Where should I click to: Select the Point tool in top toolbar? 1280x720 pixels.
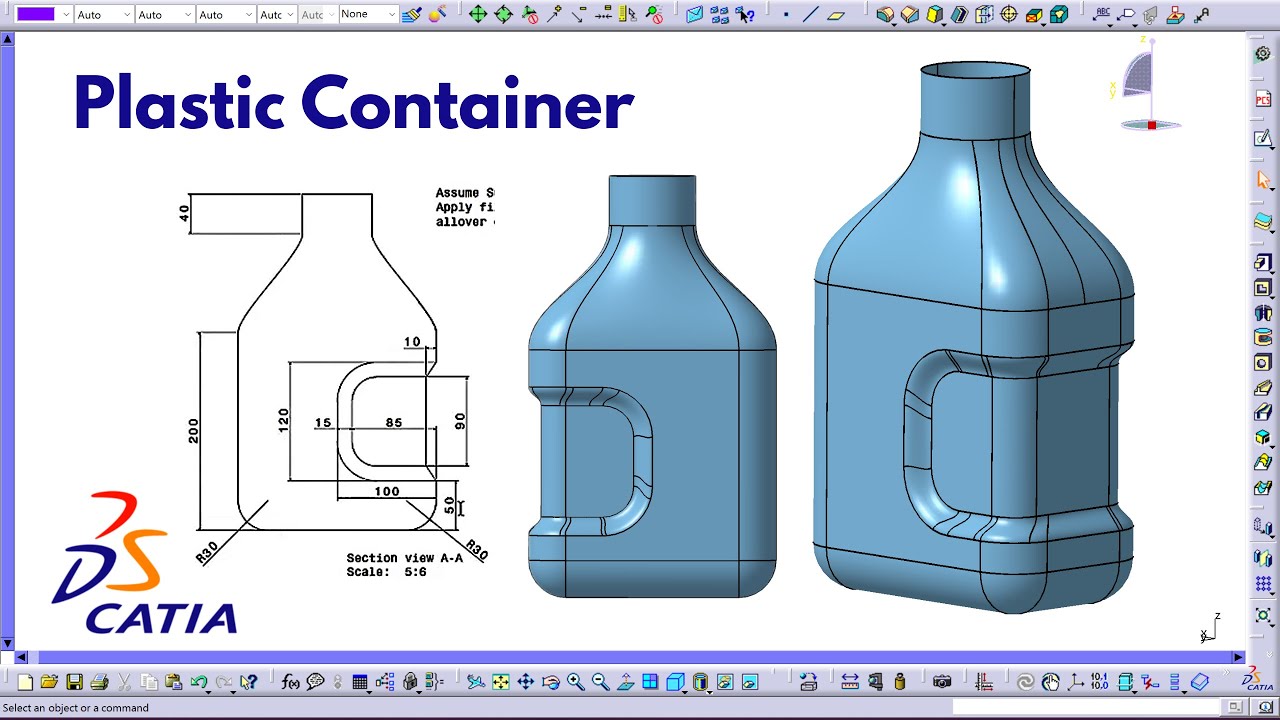786,15
